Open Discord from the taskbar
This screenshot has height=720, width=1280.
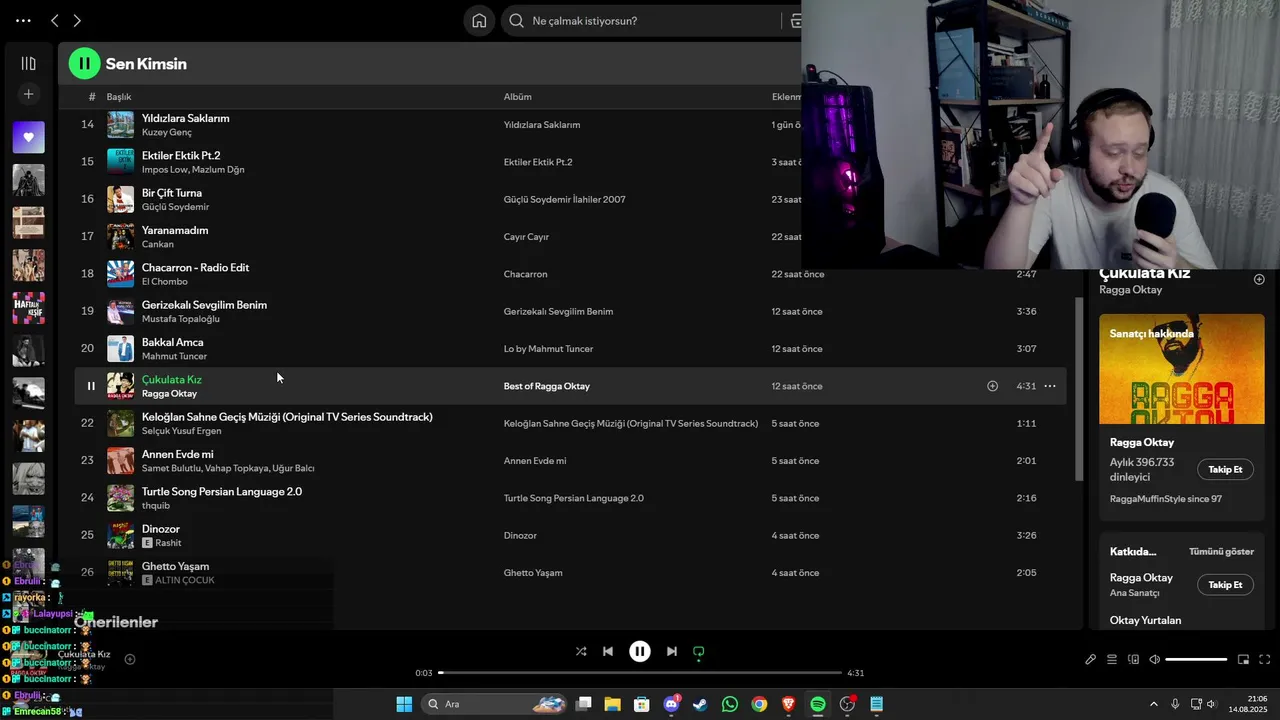point(672,704)
